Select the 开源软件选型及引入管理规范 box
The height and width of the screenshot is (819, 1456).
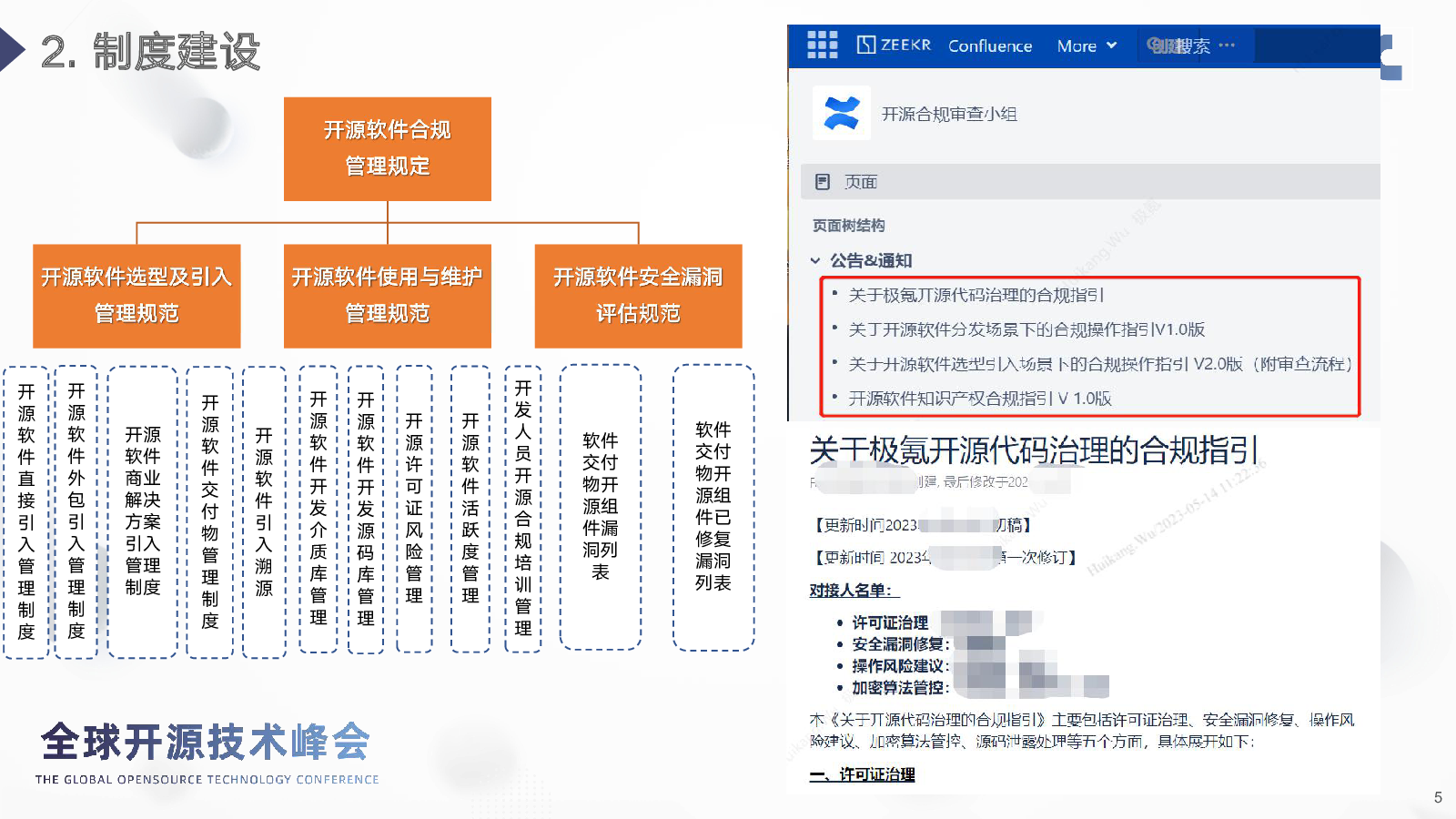(x=136, y=296)
